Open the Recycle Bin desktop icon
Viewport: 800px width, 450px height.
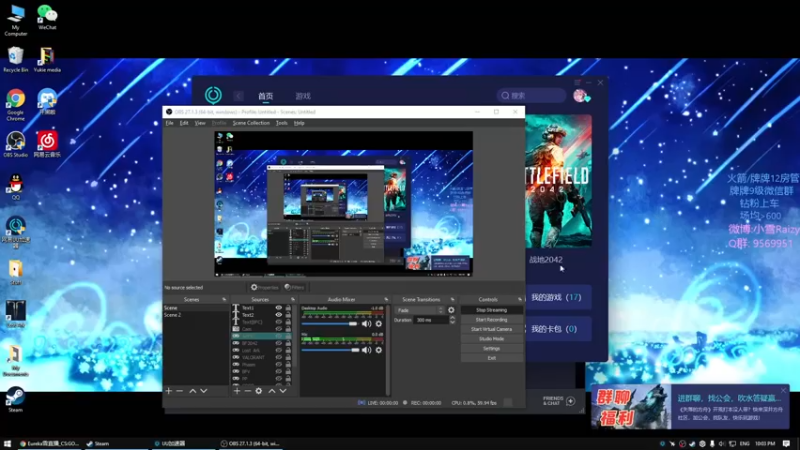[x=15, y=59]
